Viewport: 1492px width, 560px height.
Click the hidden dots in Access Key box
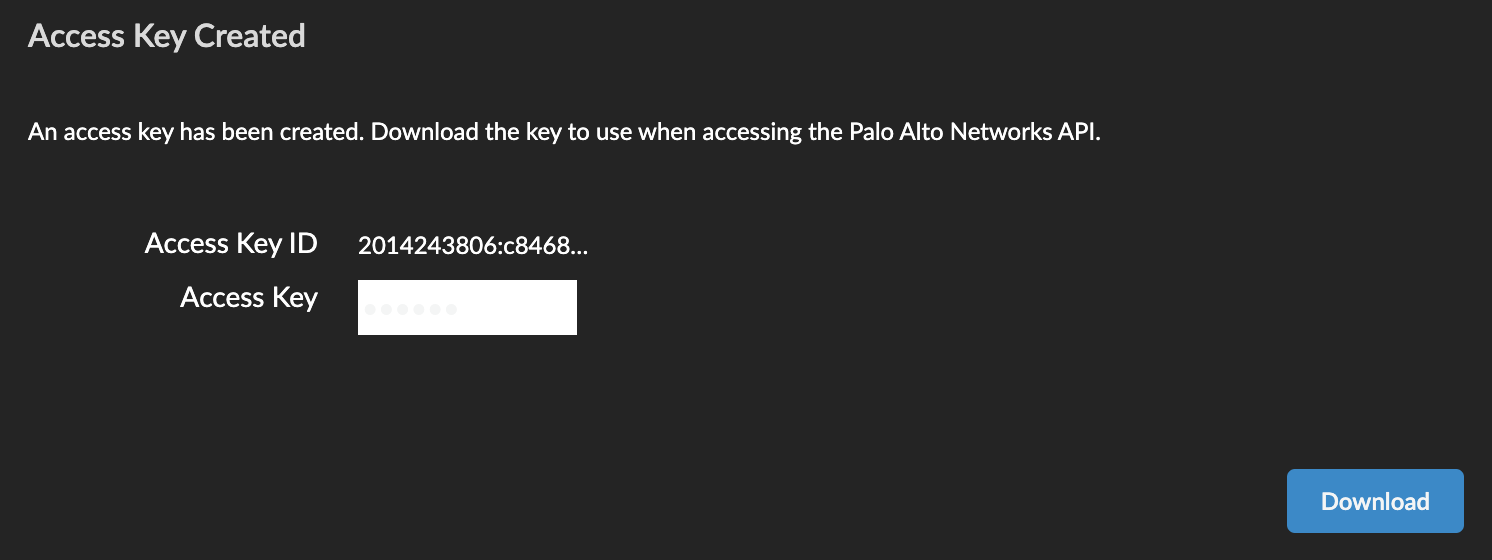pos(411,310)
